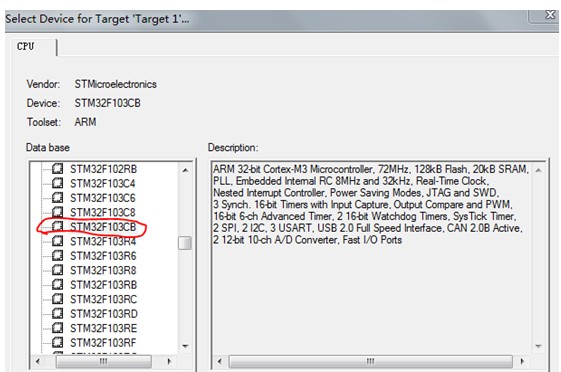Click the circled STM32F103CB chip icon

pos(58,226)
